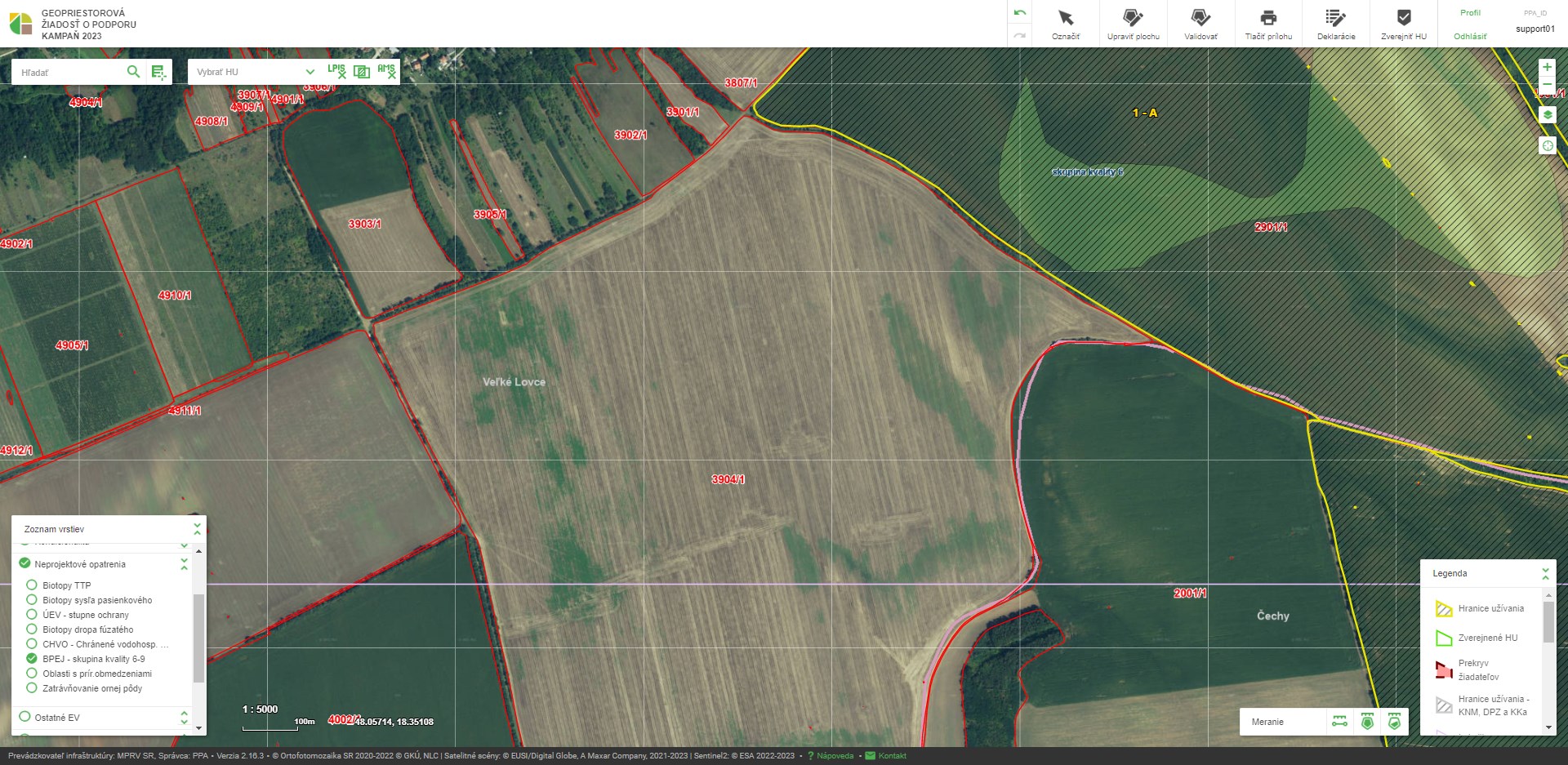Enable Biotopy dropa fúzatého layer
1568x765 pixels.
pyautogui.click(x=32, y=629)
